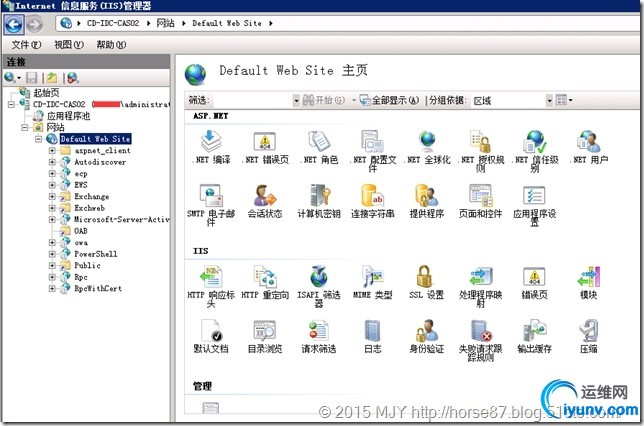Open the ISAPI 筛选器 feature
644x426 pixels.
coord(319,286)
